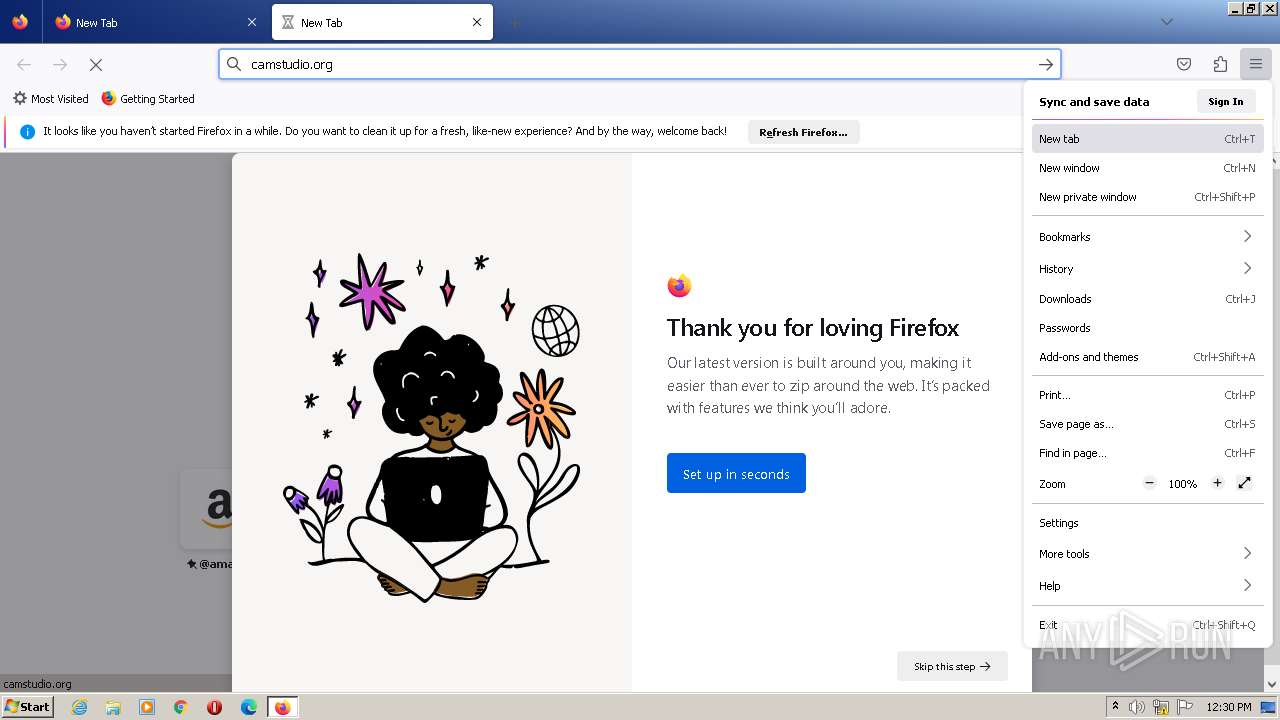Image resolution: width=1280 pixels, height=720 pixels.
Task: Stop page loading with the X button
Action: (96, 64)
